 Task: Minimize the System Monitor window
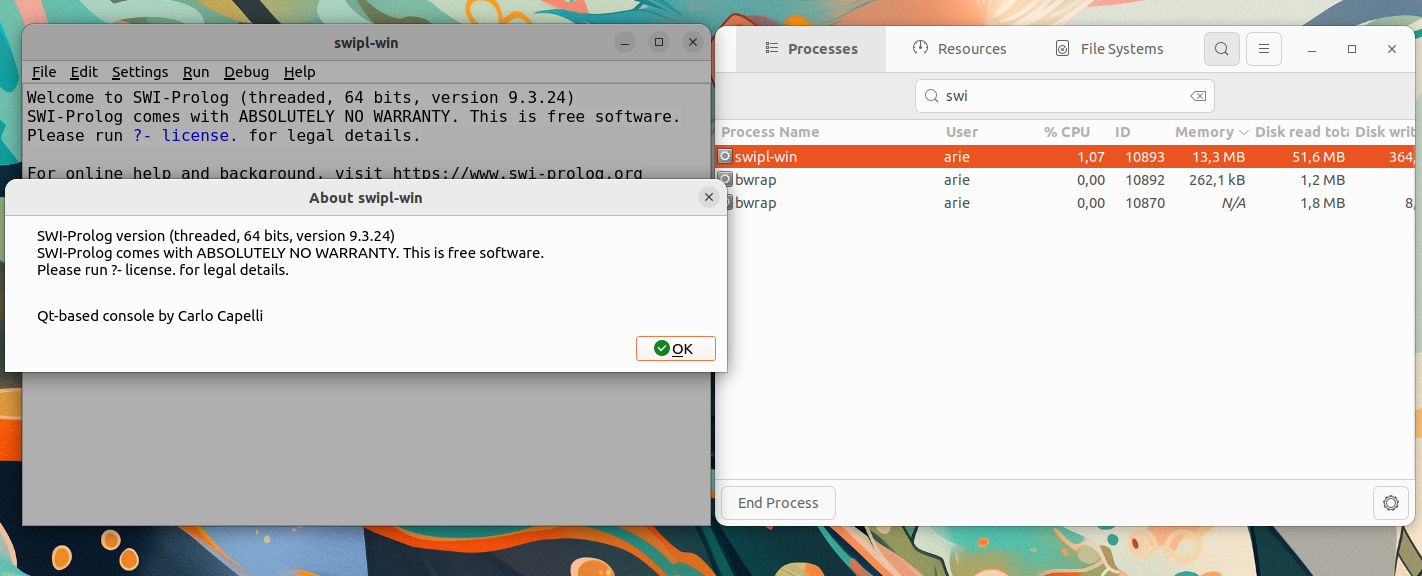point(1312,49)
